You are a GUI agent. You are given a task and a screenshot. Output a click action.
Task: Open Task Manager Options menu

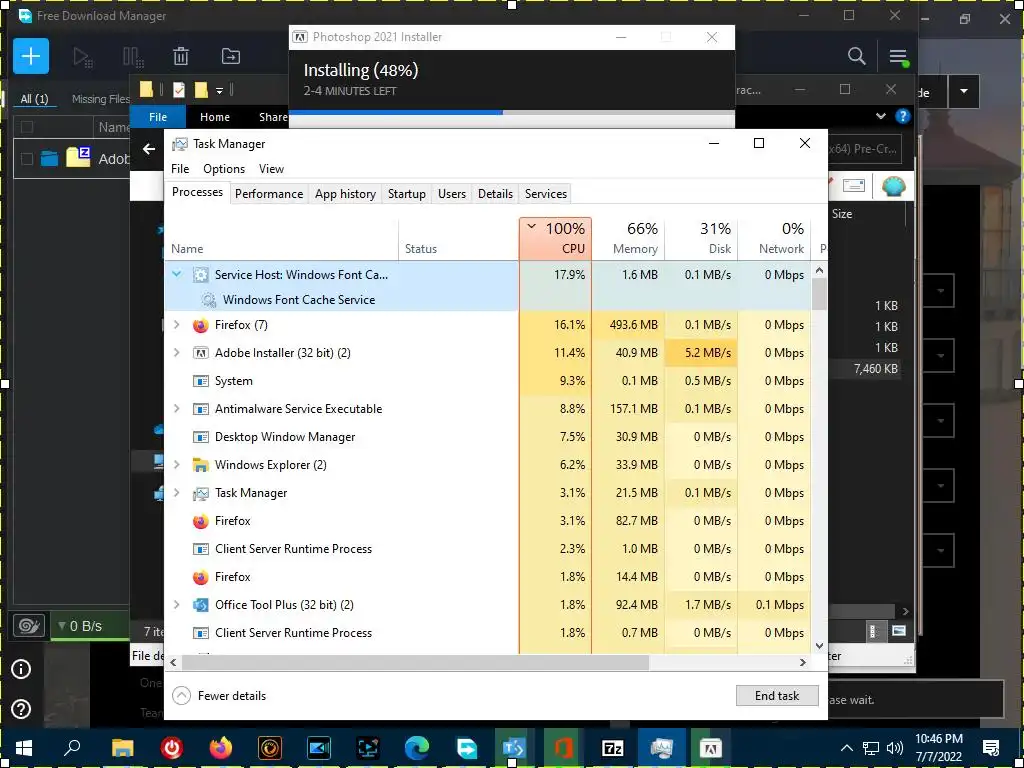224,168
